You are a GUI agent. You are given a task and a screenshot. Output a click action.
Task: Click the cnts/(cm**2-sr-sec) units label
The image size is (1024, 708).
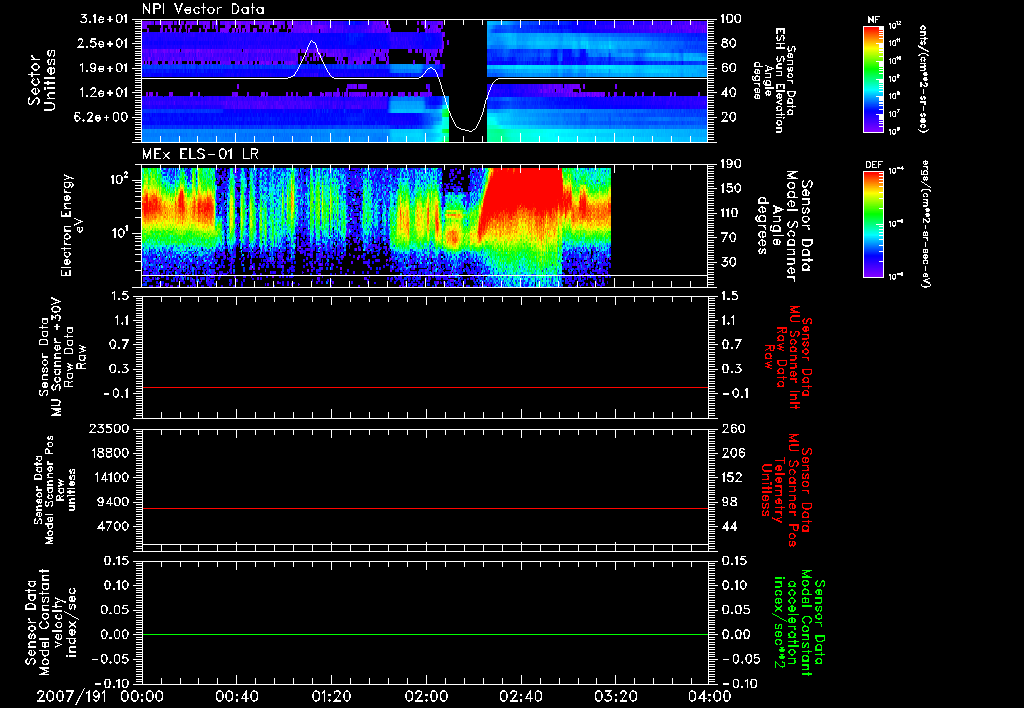pyautogui.click(x=923, y=79)
